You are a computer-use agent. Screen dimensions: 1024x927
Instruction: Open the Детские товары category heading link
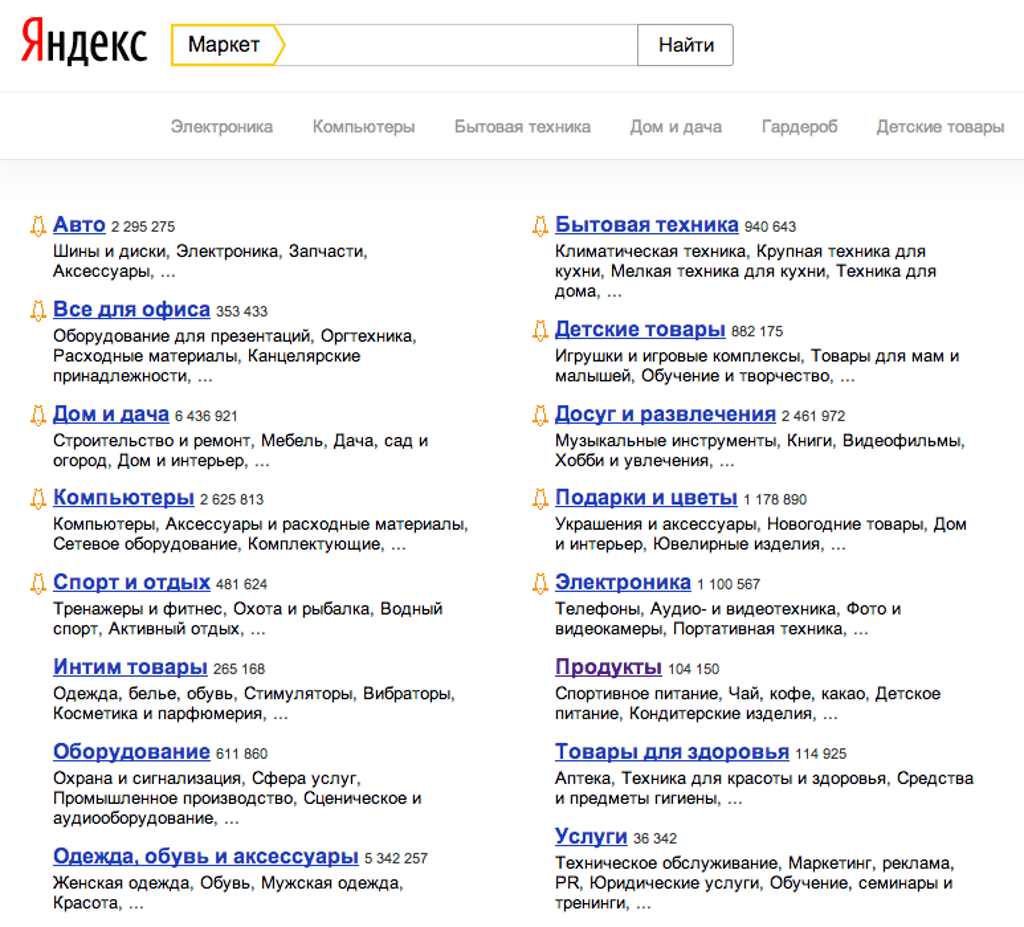click(x=640, y=329)
